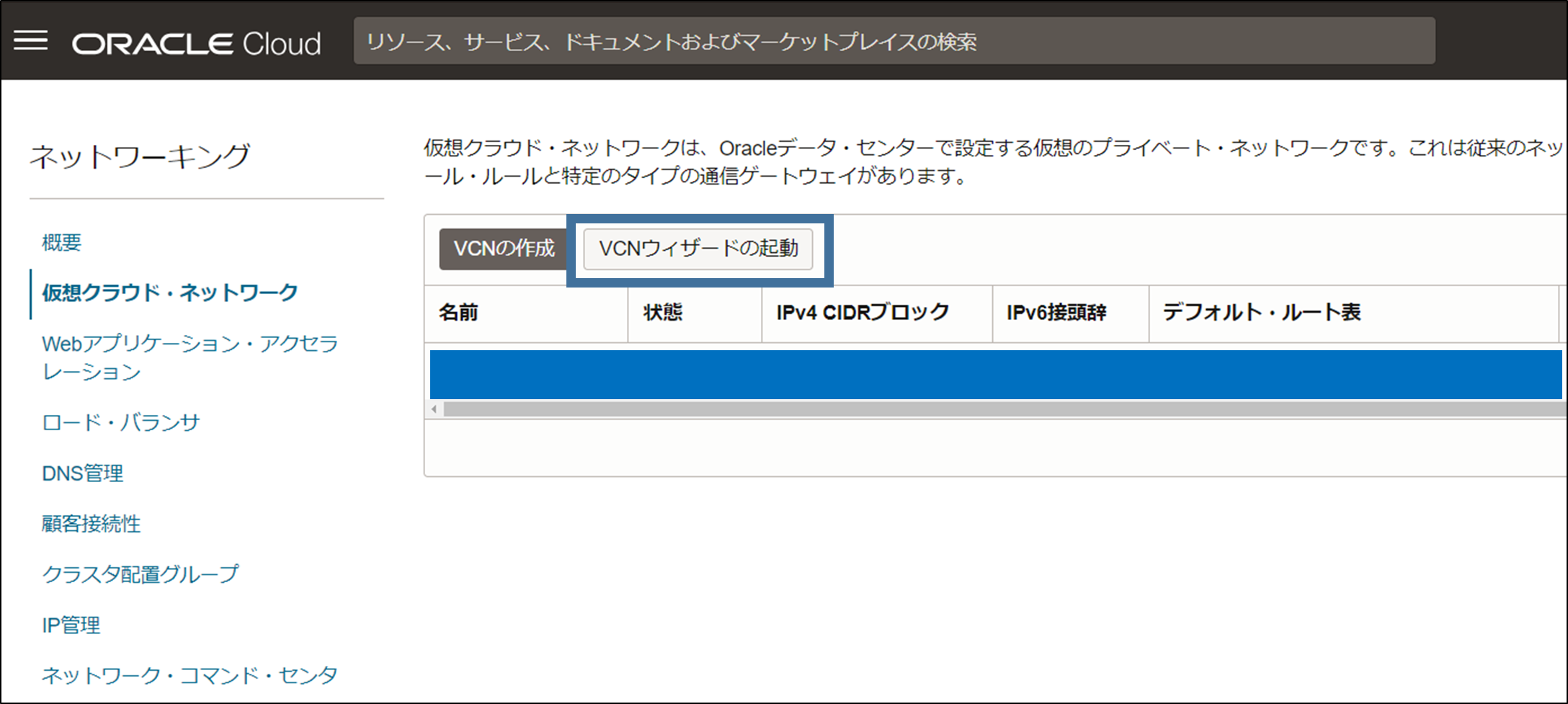Click the VCNの作成 button
This screenshot has width=1568, height=704.
tap(504, 249)
